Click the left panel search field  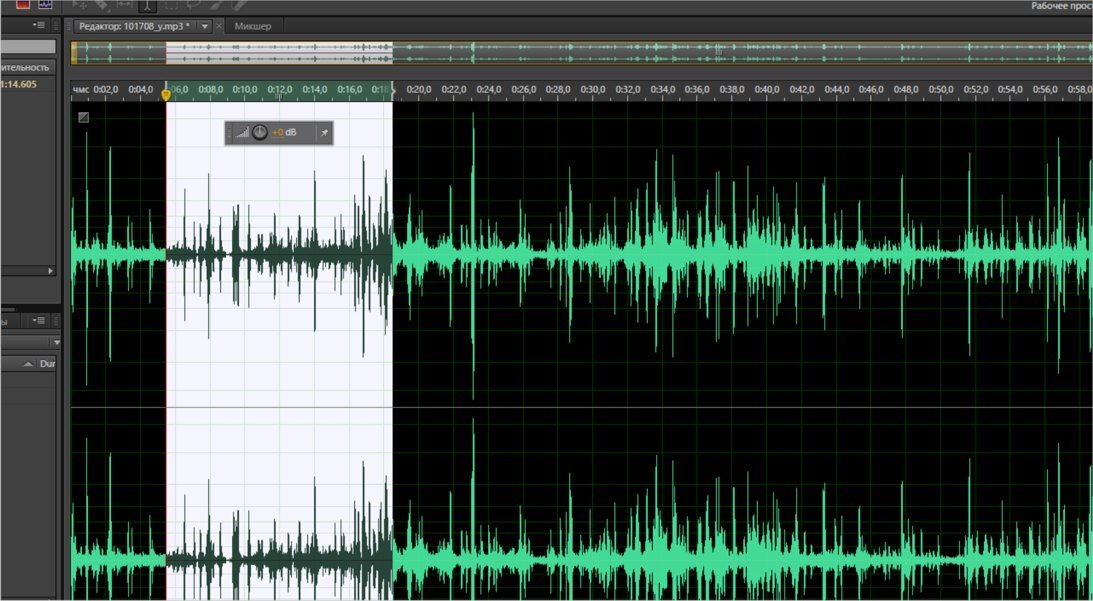coord(28,47)
